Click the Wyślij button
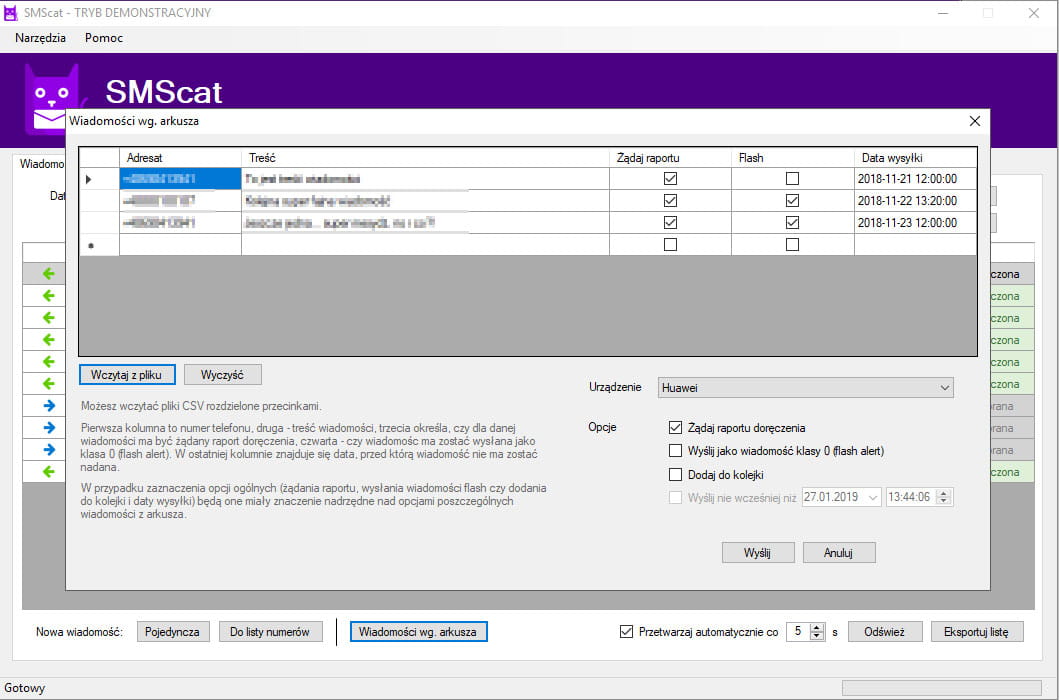 (758, 553)
